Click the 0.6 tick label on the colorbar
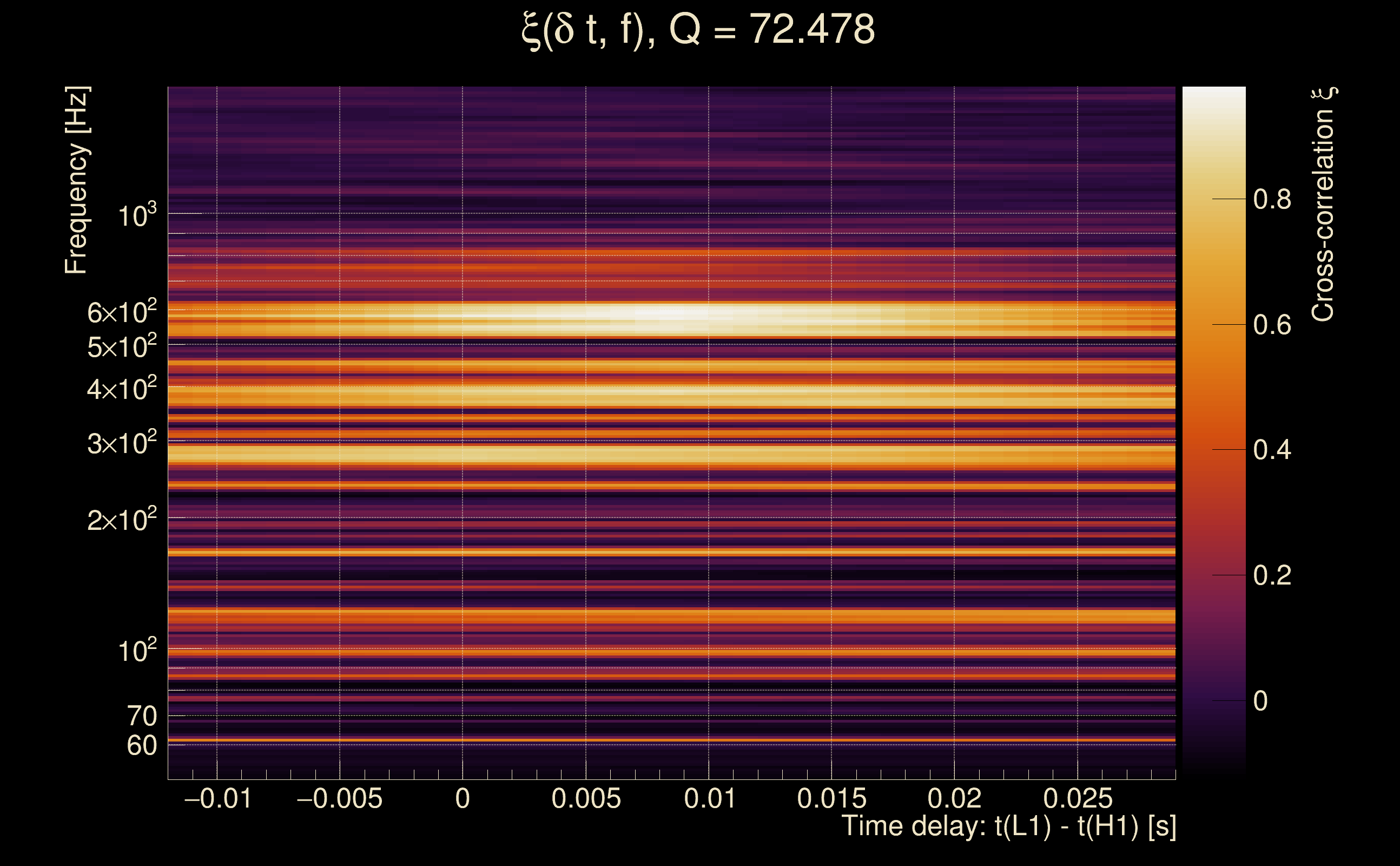This screenshot has width=1400, height=866. pyautogui.click(x=1272, y=325)
